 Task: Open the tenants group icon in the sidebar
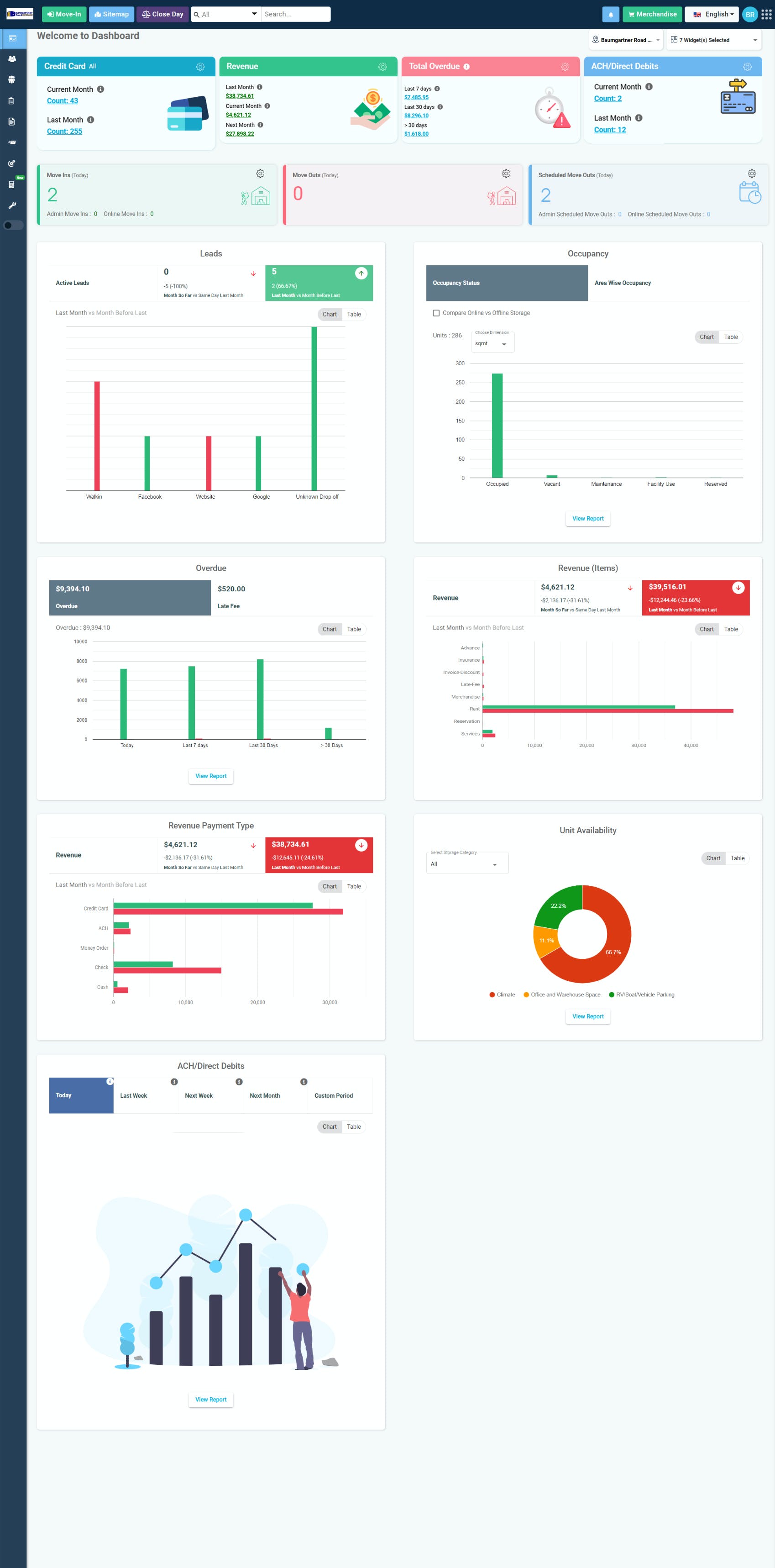12,59
